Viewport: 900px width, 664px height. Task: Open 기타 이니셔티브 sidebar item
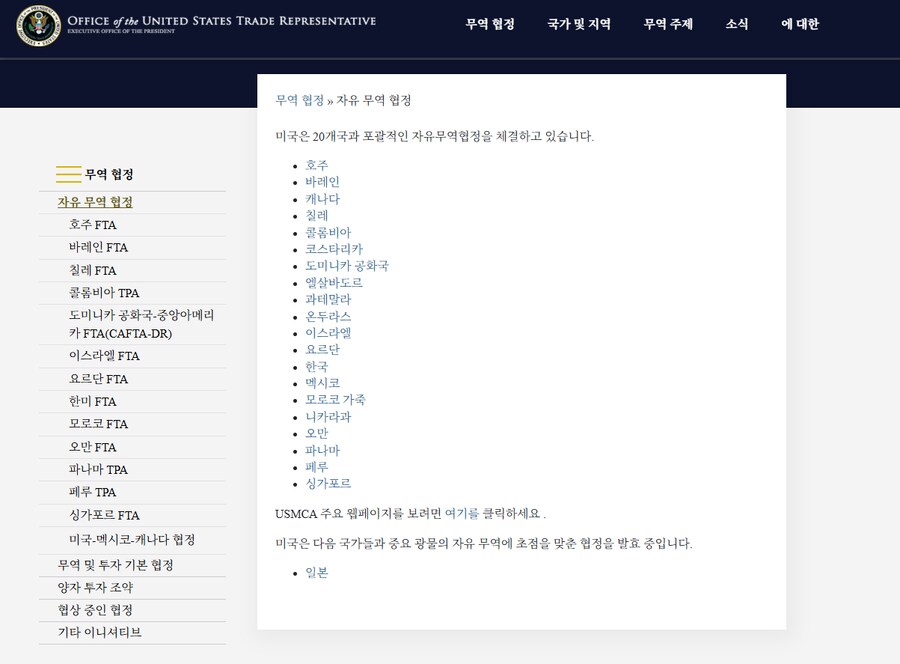[99, 632]
